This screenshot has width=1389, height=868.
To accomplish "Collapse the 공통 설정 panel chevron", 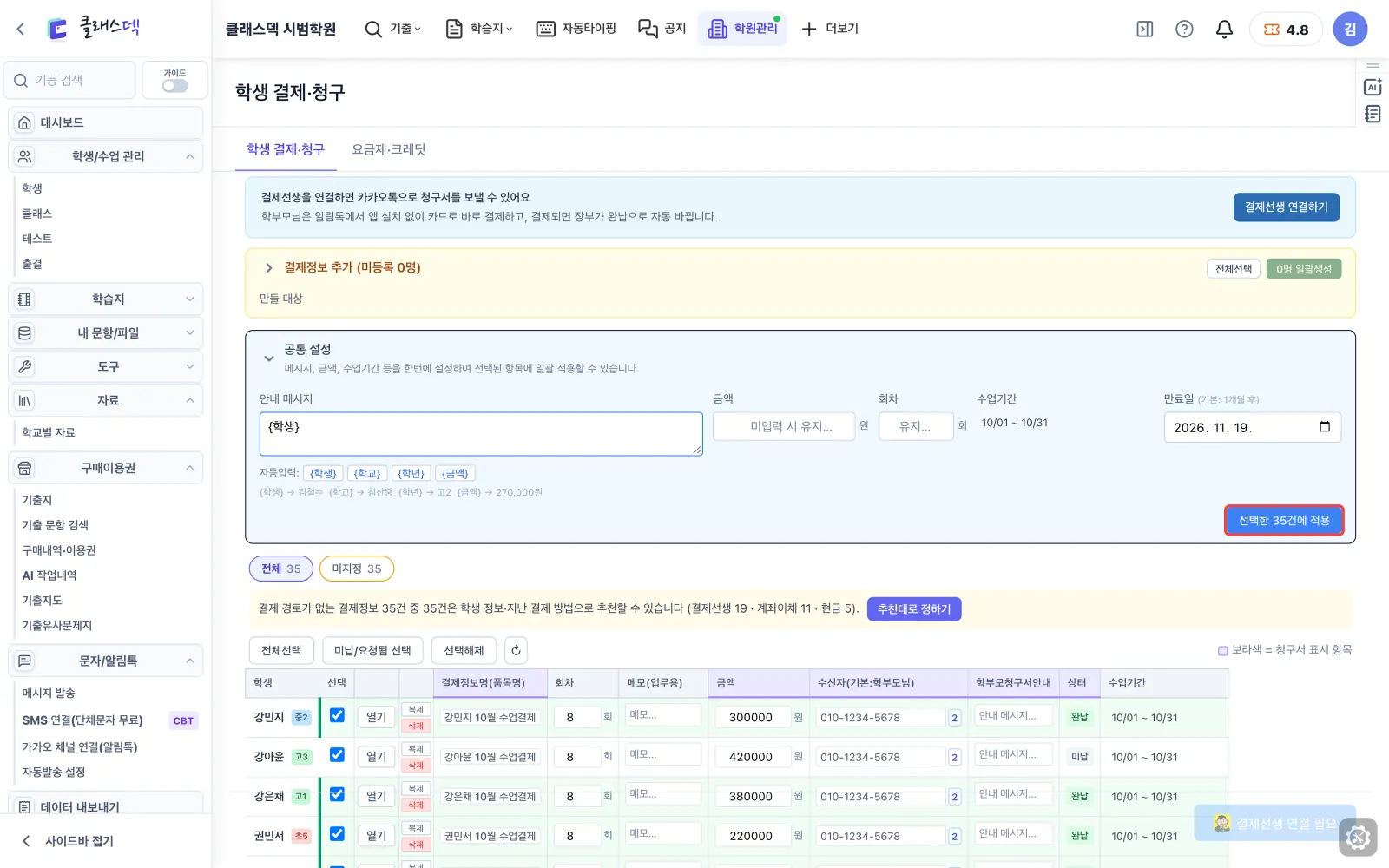I will [268, 358].
